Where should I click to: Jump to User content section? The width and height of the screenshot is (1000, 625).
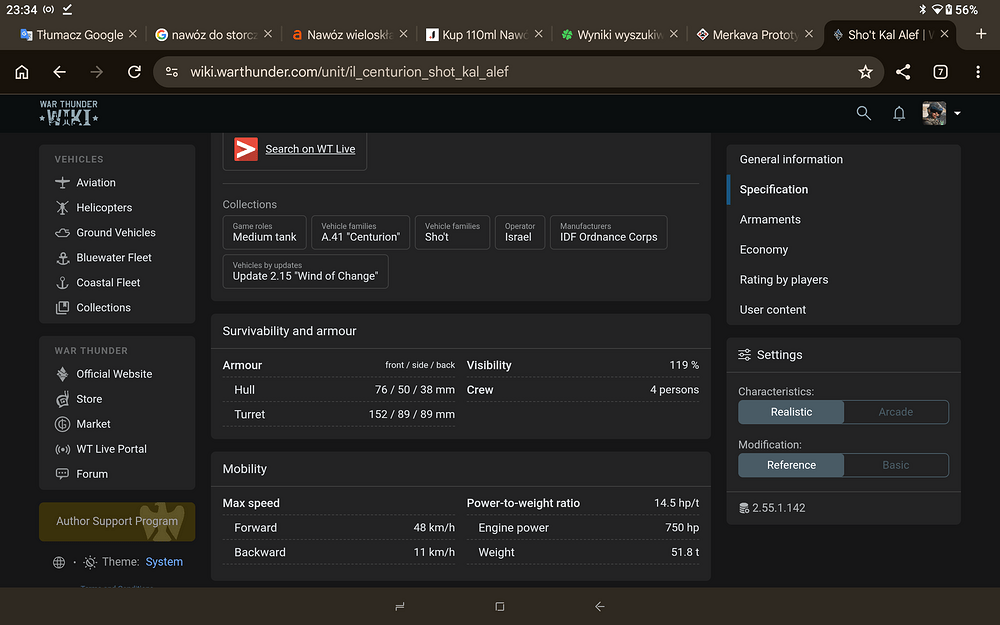(x=772, y=309)
